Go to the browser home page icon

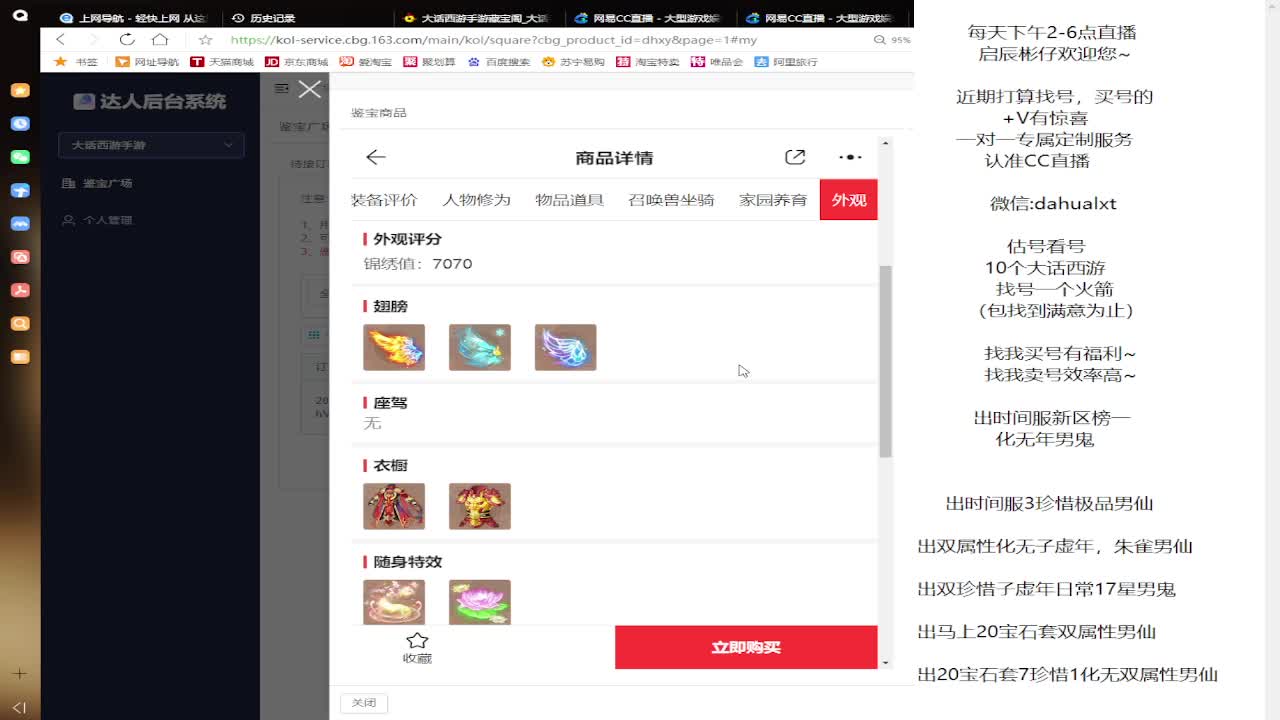[160, 39]
